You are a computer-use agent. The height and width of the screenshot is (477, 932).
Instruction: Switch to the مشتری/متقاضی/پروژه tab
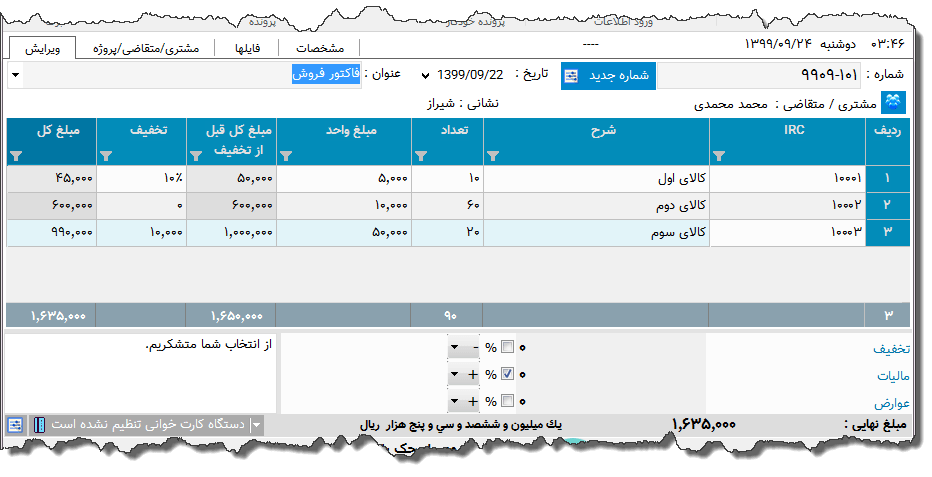pos(146,48)
